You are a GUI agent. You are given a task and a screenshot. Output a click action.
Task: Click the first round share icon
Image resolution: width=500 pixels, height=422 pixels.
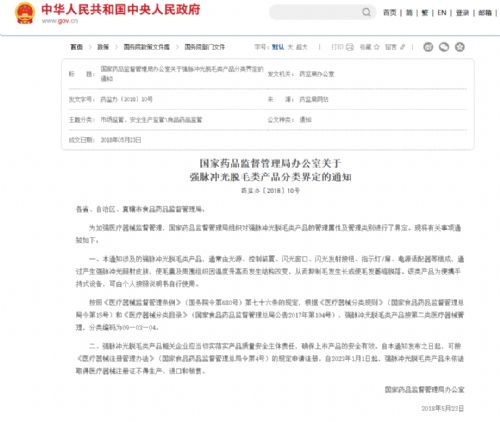[428, 47]
